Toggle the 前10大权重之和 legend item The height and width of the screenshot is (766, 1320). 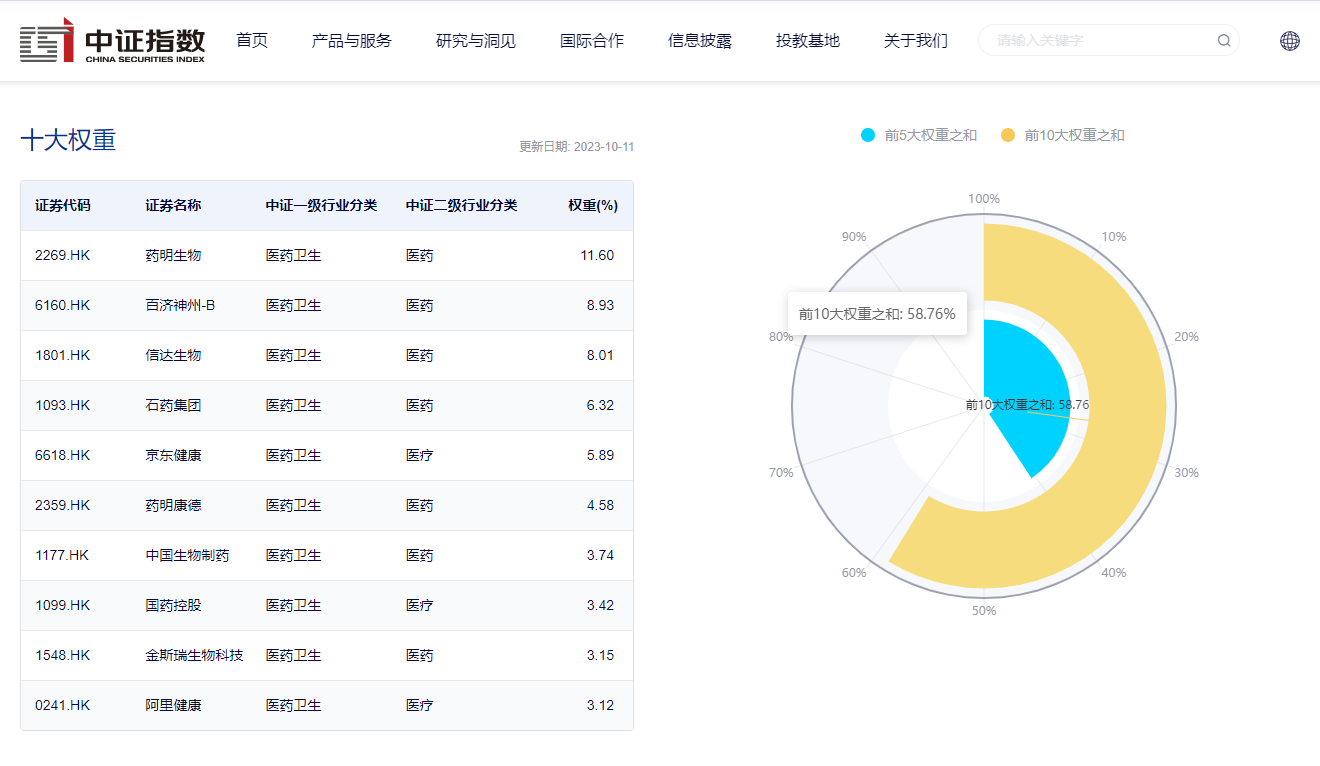pyautogui.click(x=1063, y=135)
